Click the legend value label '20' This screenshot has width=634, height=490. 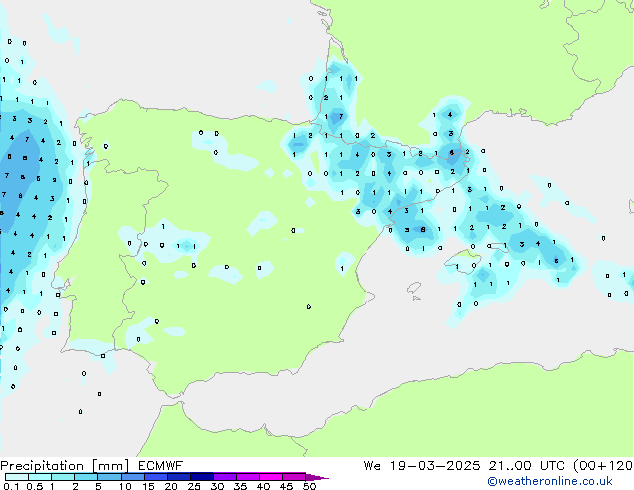coord(171,486)
